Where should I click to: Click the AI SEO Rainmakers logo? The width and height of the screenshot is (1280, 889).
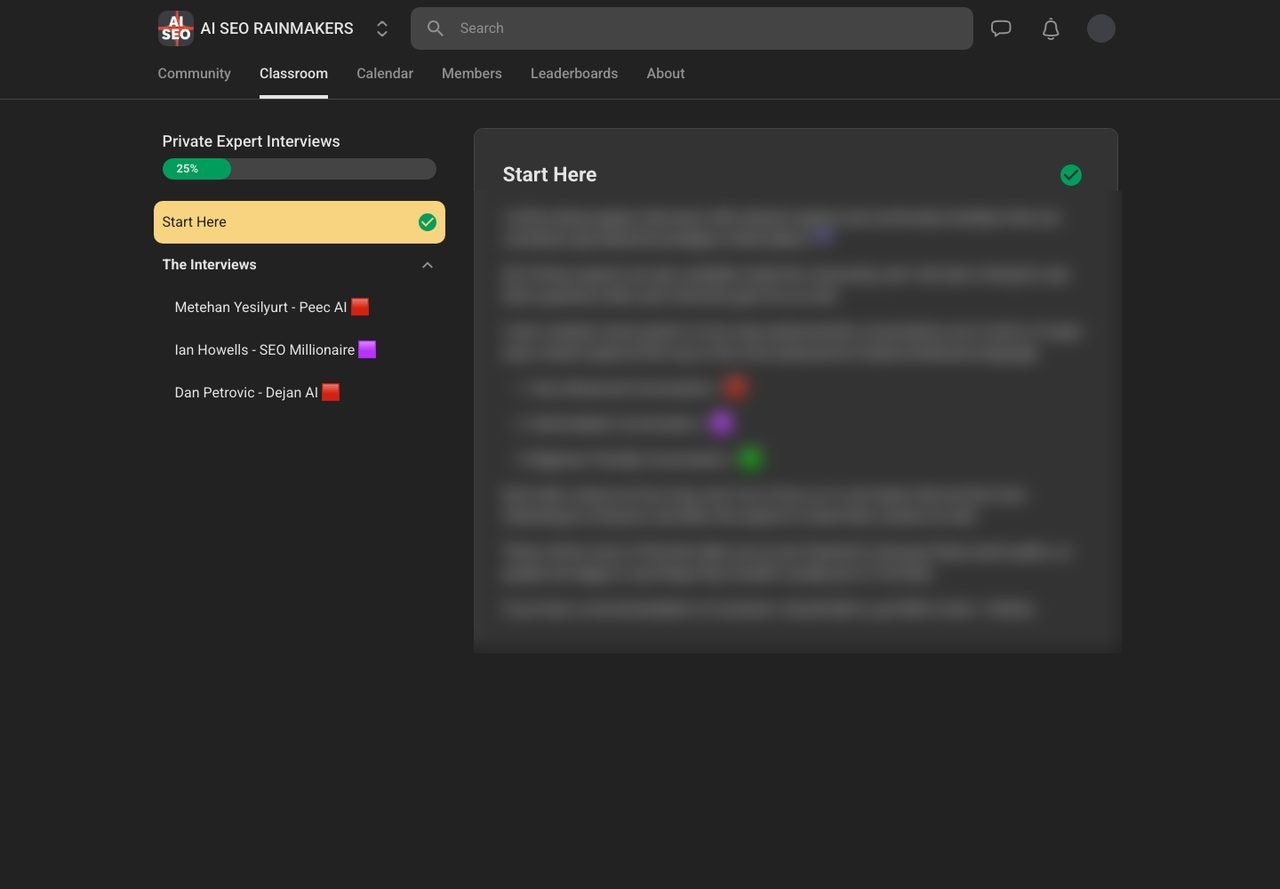176,28
